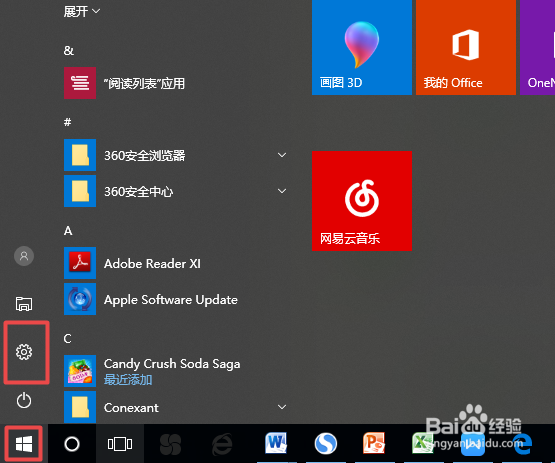Open Cortana search circle on taskbar
Viewport: 555px width, 463px height.
72,444
